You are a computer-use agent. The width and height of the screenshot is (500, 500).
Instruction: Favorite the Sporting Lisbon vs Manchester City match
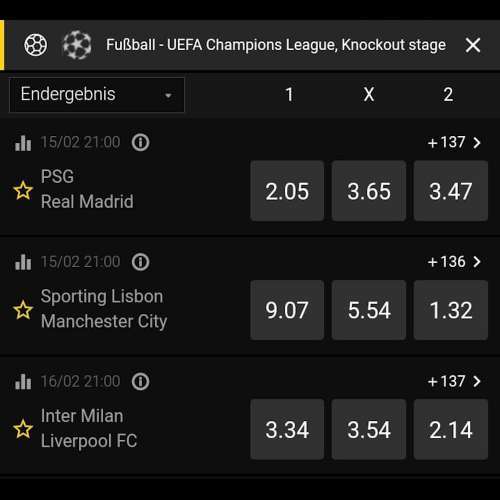point(23,309)
